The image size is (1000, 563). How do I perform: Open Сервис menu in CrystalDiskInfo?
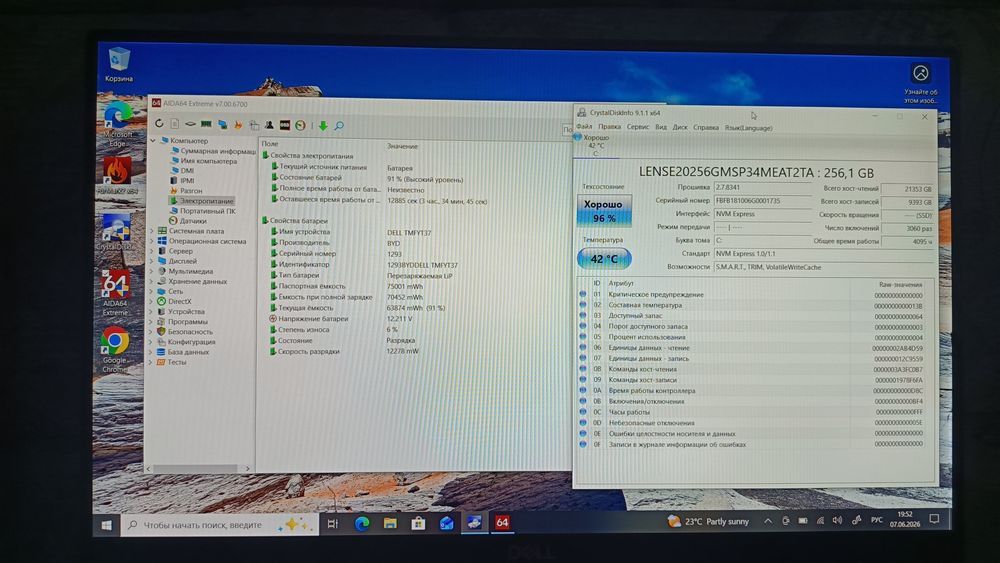coord(638,127)
